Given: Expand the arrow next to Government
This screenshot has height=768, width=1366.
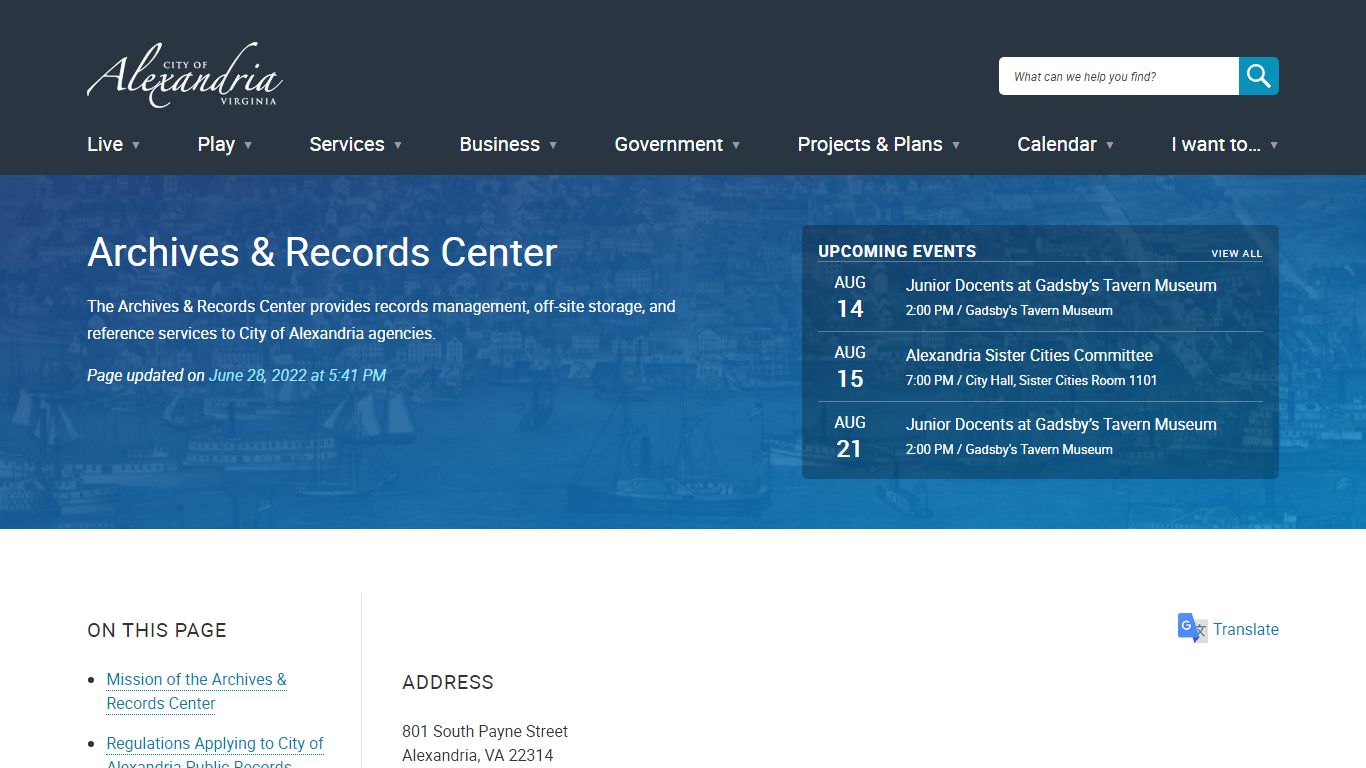Looking at the screenshot, I should [736, 145].
